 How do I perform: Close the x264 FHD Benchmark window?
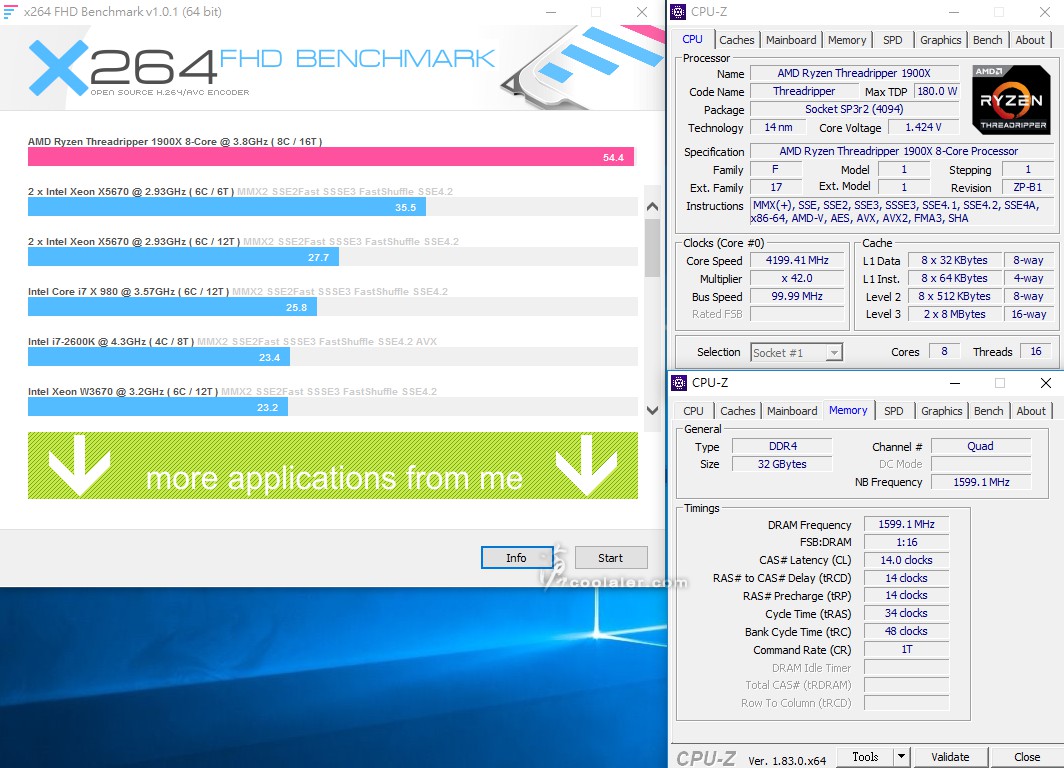coord(641,12)
